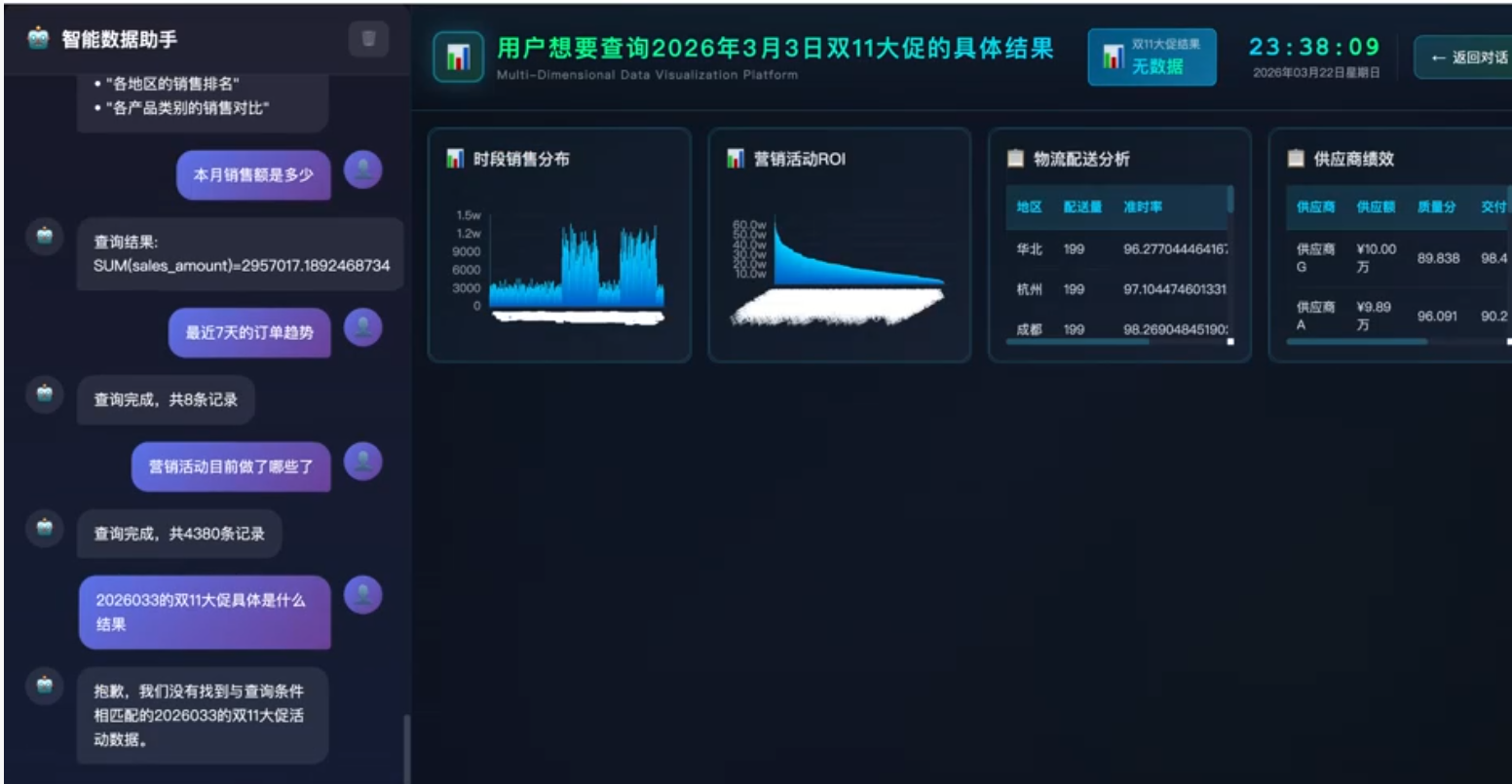Click bot avatar beside 查询完成，共8条记录
1512x784 pixels.
[44, 394]
